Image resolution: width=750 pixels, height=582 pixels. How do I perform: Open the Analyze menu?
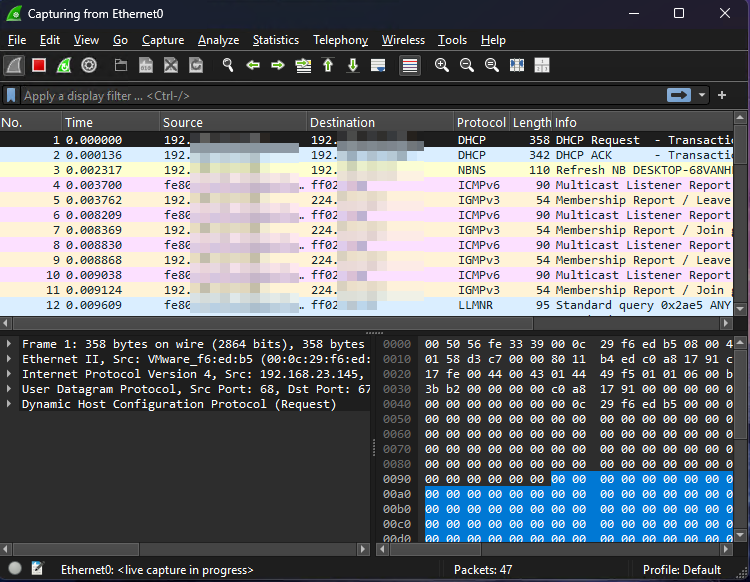pyautogui.click(x=218, y=40)
